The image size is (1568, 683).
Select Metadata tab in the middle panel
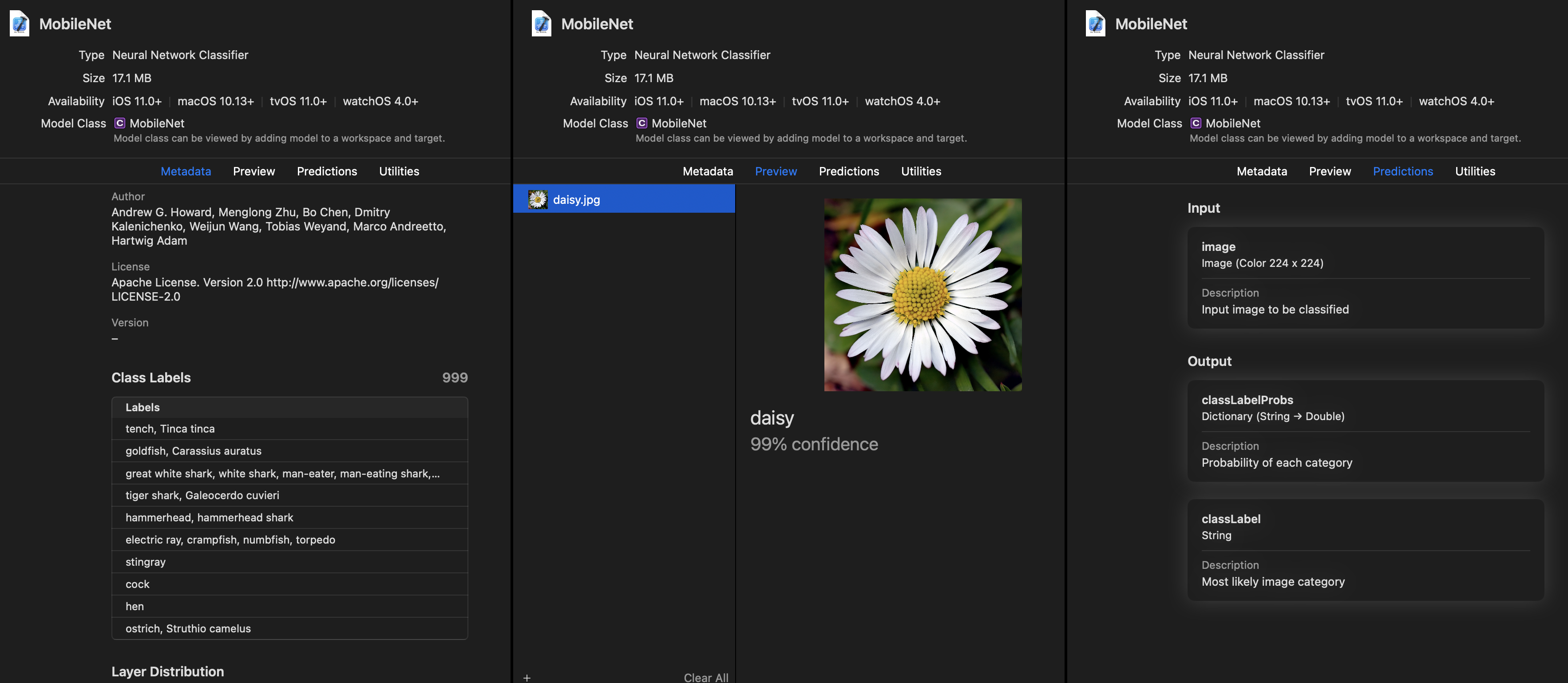pos(708,171)
